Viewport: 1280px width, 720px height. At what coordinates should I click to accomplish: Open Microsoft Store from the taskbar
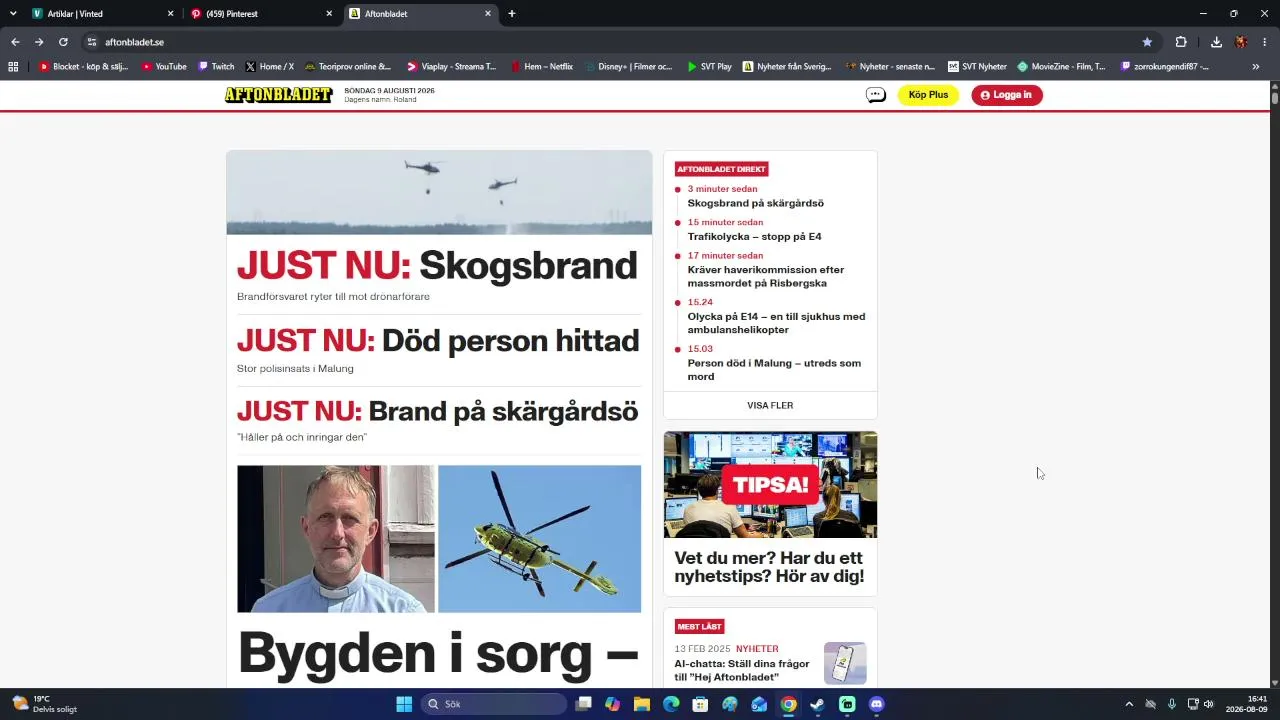click(701, 704)
